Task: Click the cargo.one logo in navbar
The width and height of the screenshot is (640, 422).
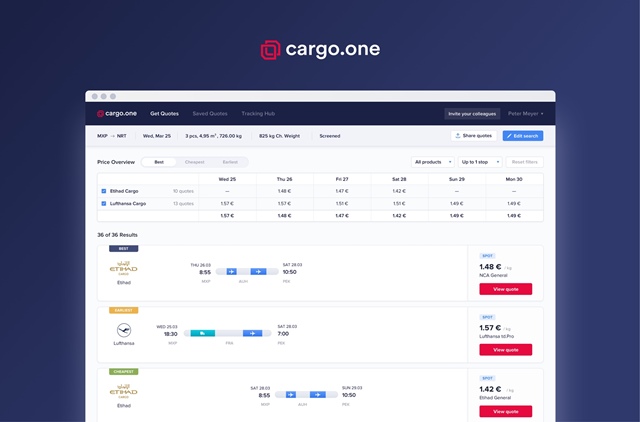Action: [117, 114]
